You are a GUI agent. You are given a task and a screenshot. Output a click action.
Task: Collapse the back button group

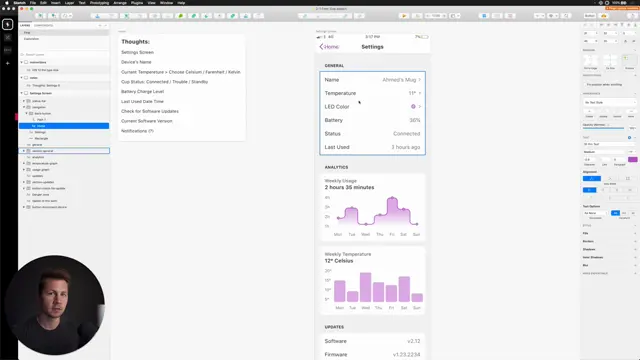pos(27,113)
